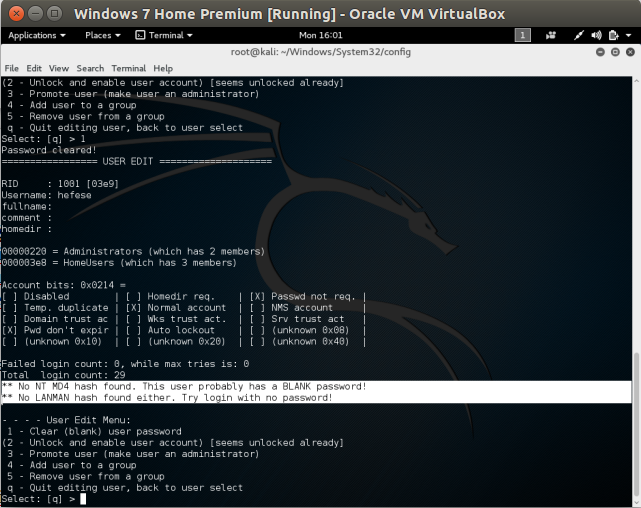Click the '[ ] (unknown 0x40)' account bit
Screen dimensions: 641x508
299,341
